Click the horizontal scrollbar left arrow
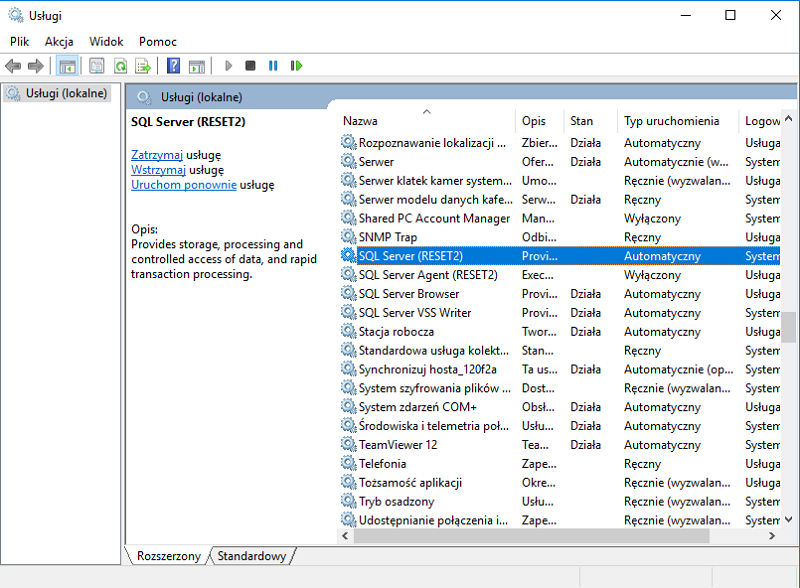This screenshot has width=800, height=588. [x=345, y=536]
